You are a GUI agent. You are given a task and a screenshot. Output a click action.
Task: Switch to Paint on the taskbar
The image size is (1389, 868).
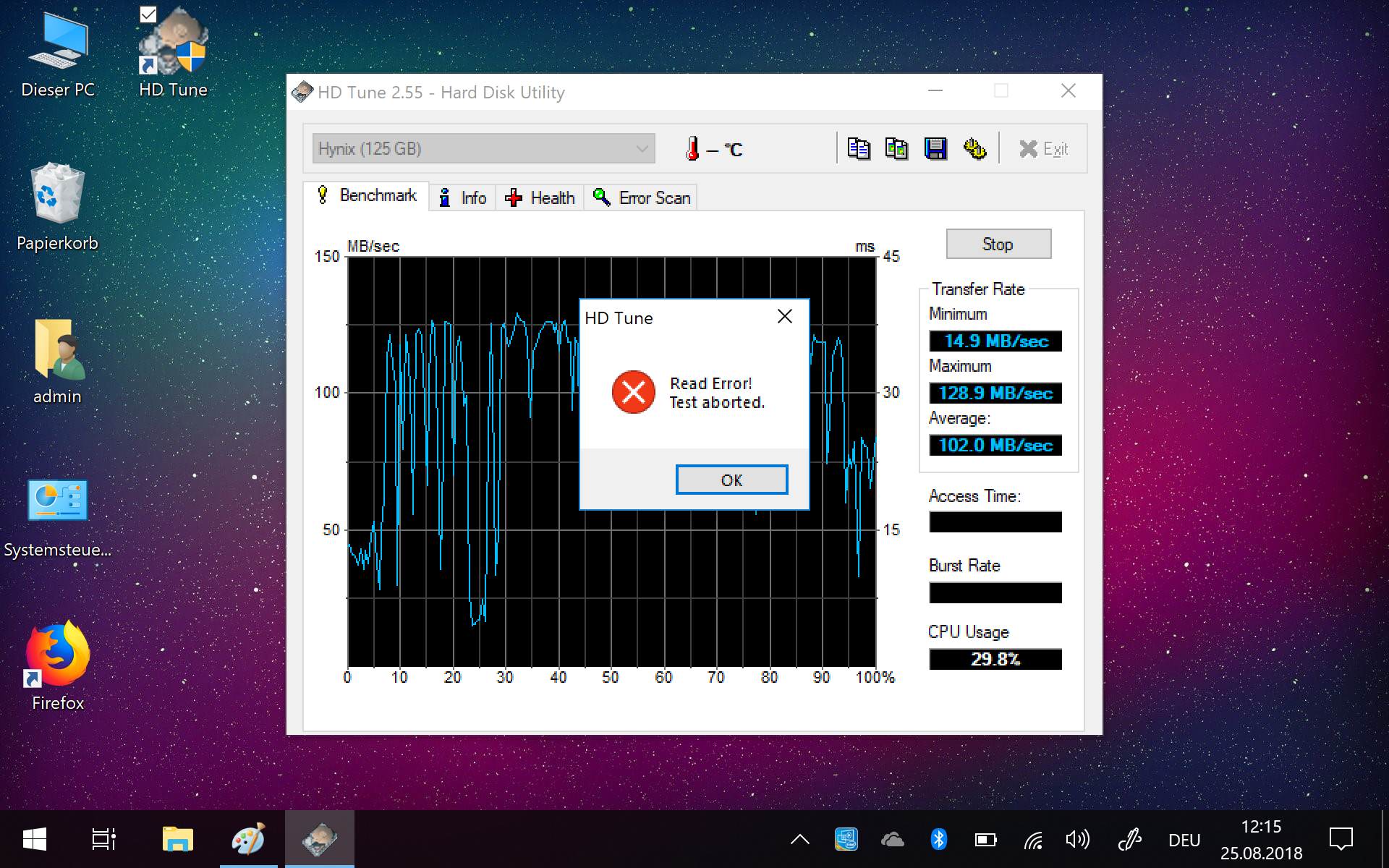click(248, 839)
